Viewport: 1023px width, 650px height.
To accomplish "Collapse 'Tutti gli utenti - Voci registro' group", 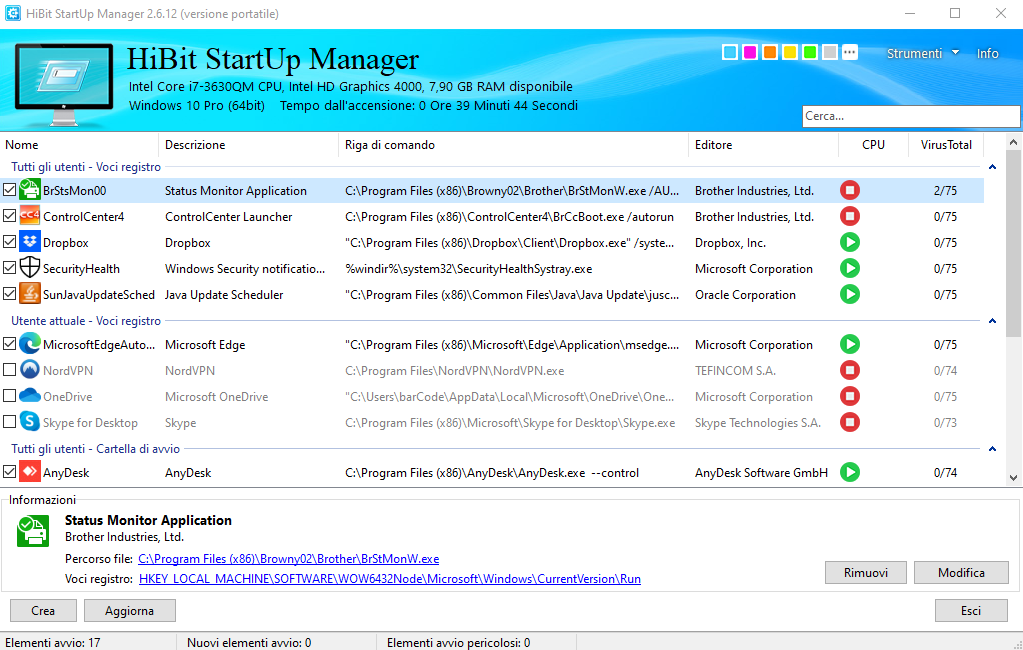I will click(992, 167).
